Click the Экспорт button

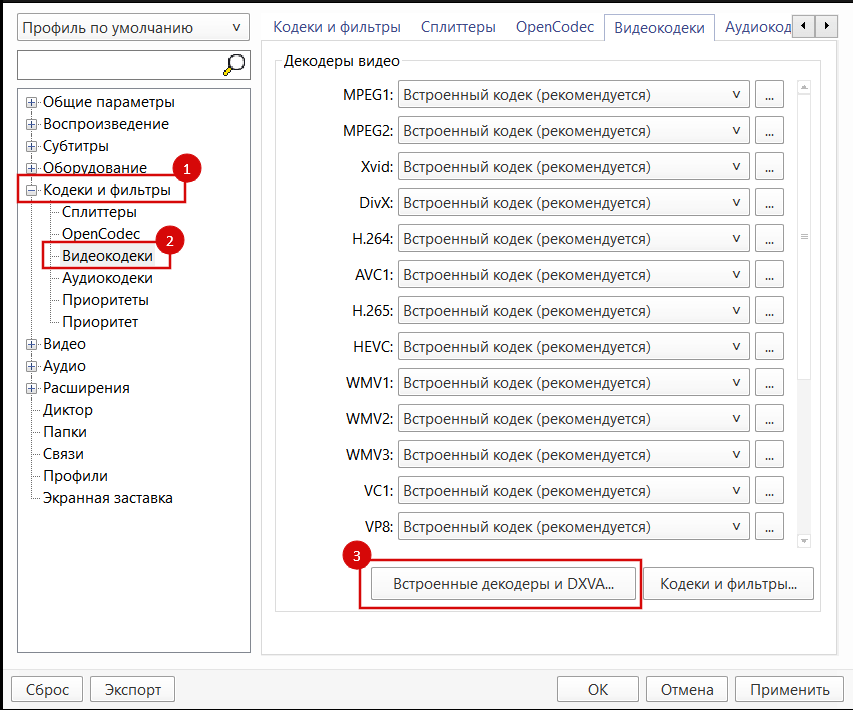(131, 688)
